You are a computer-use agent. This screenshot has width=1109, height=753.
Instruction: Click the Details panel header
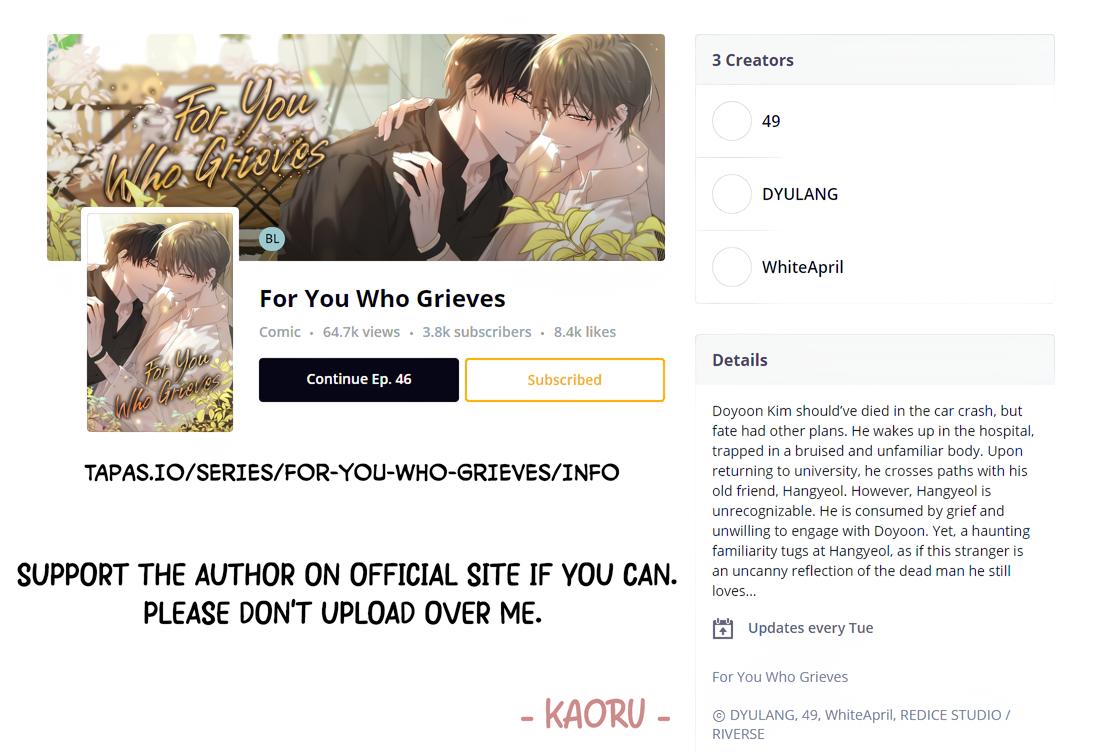[875, 360]
